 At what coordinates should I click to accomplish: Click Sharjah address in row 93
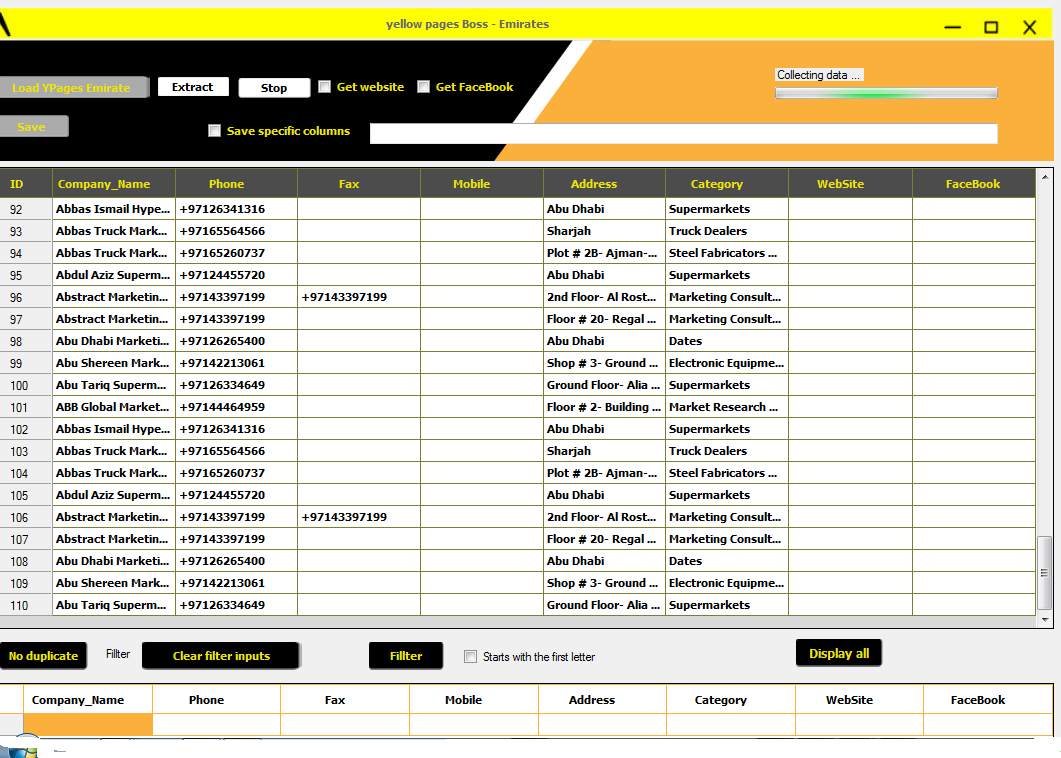(604, 231)
